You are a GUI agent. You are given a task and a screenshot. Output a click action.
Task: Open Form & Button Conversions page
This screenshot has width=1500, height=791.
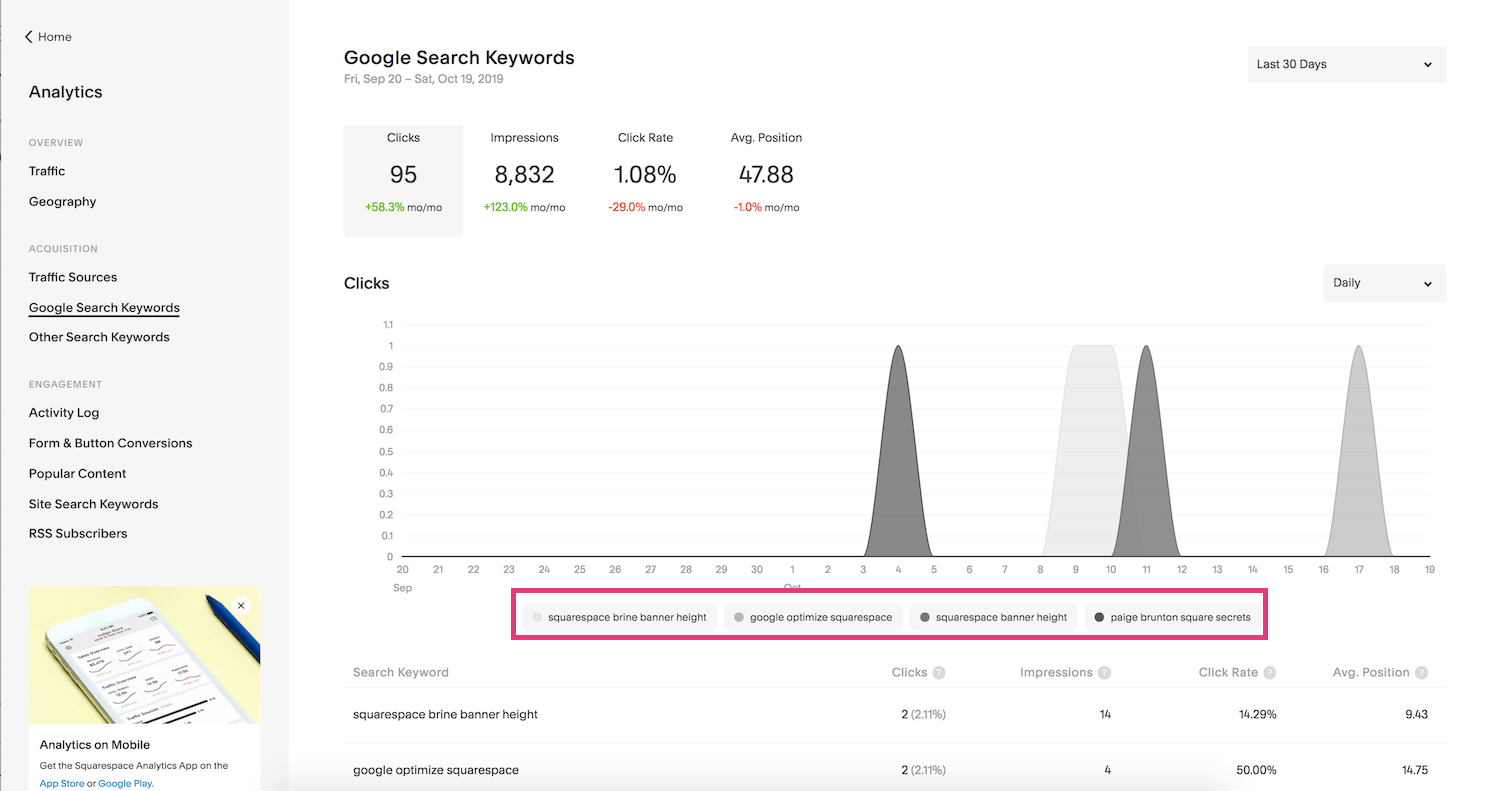[x=110, y=443]
